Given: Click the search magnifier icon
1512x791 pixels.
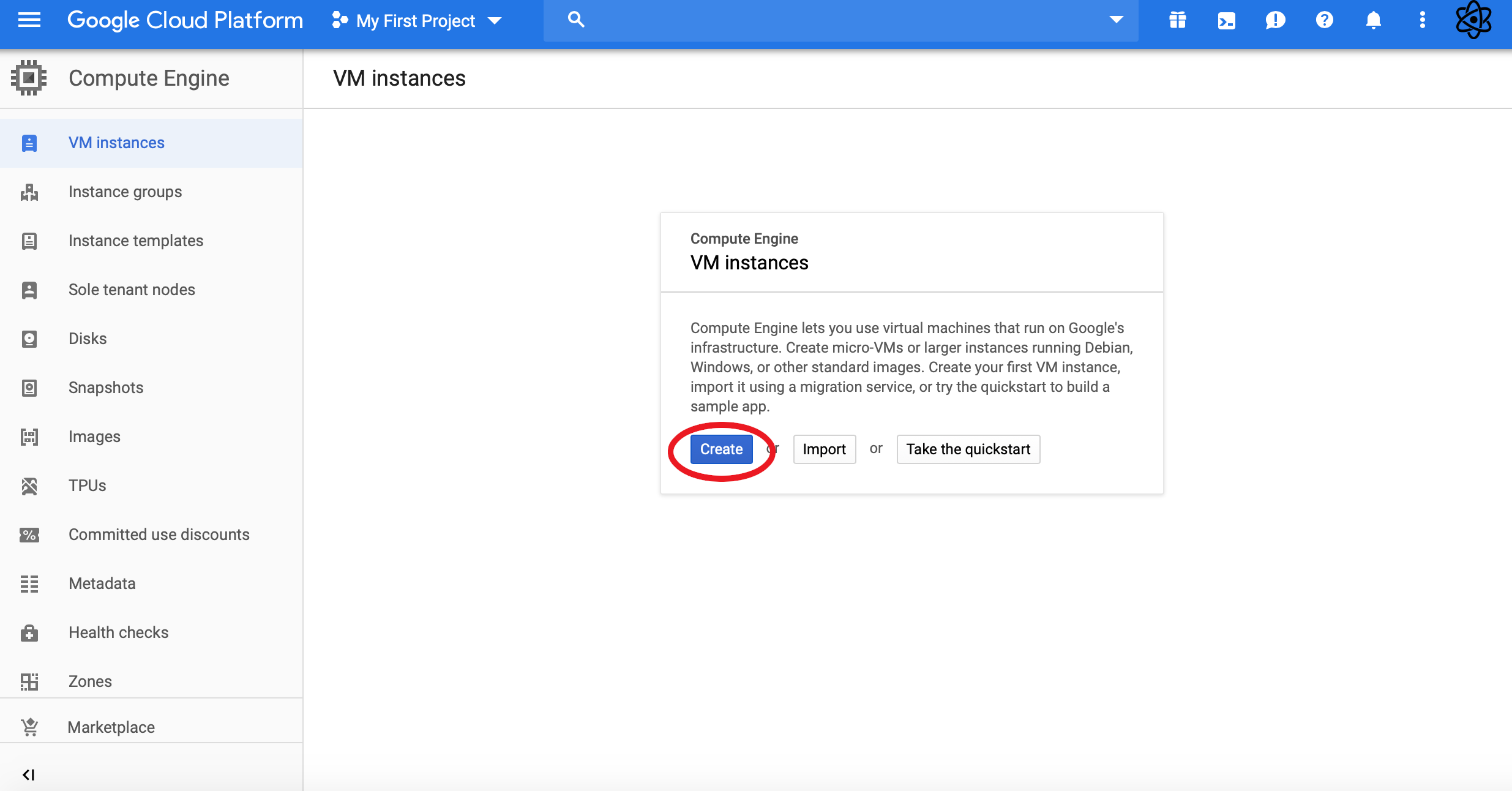Looking at the screenshot, I should point(576,20).
